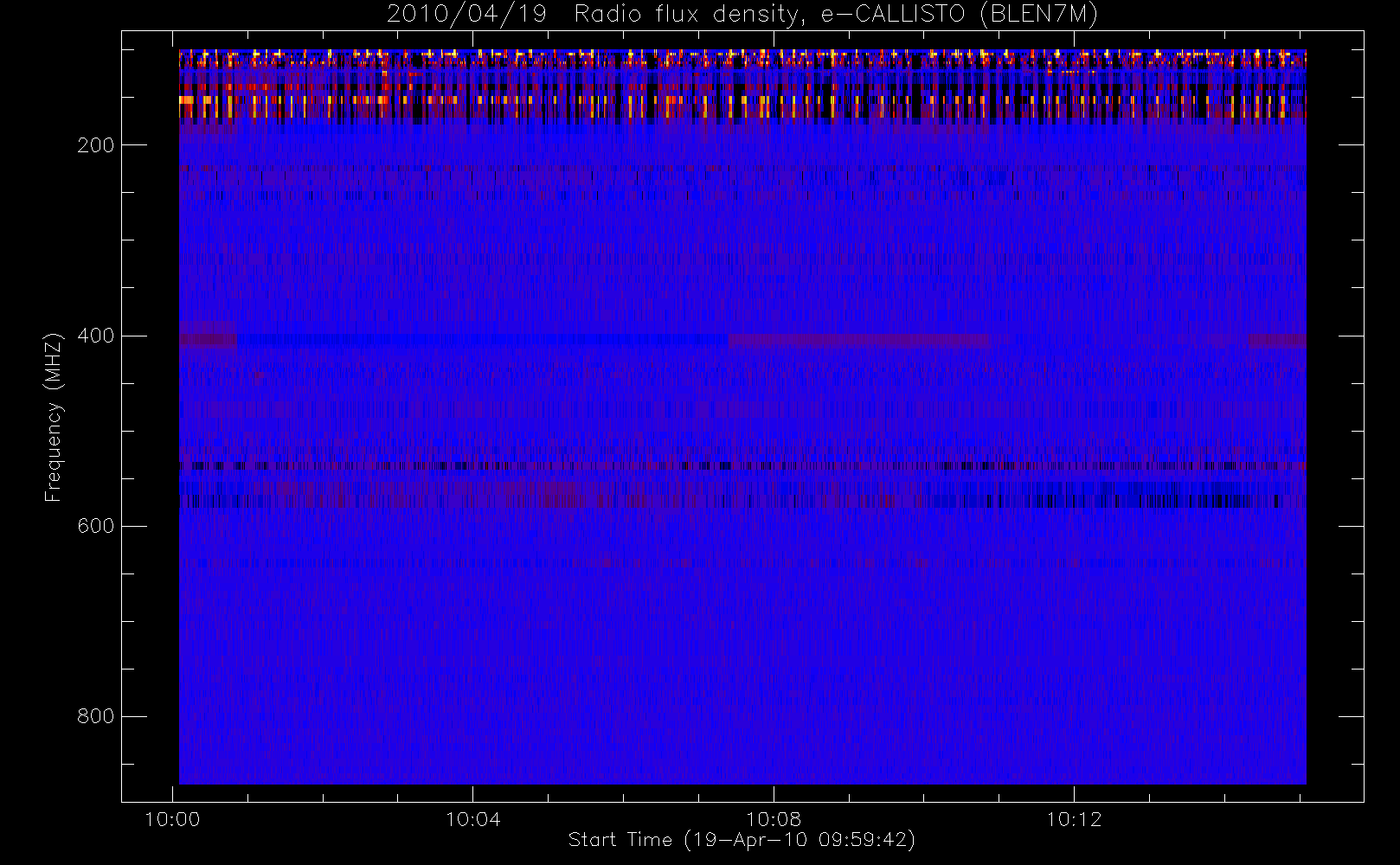Click the plot title mentioning e-CALLISTO (BLEN7M)

click(742, 15)
